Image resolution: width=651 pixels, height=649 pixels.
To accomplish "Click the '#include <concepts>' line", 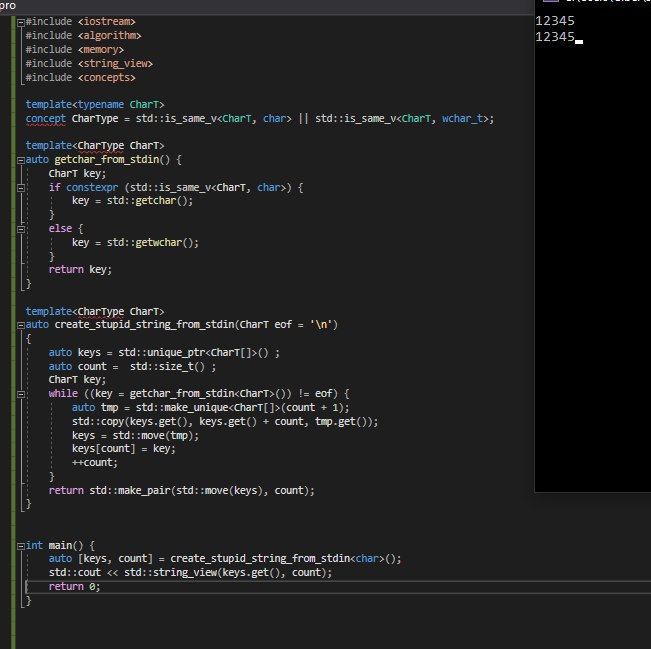I will click(81, 78).
